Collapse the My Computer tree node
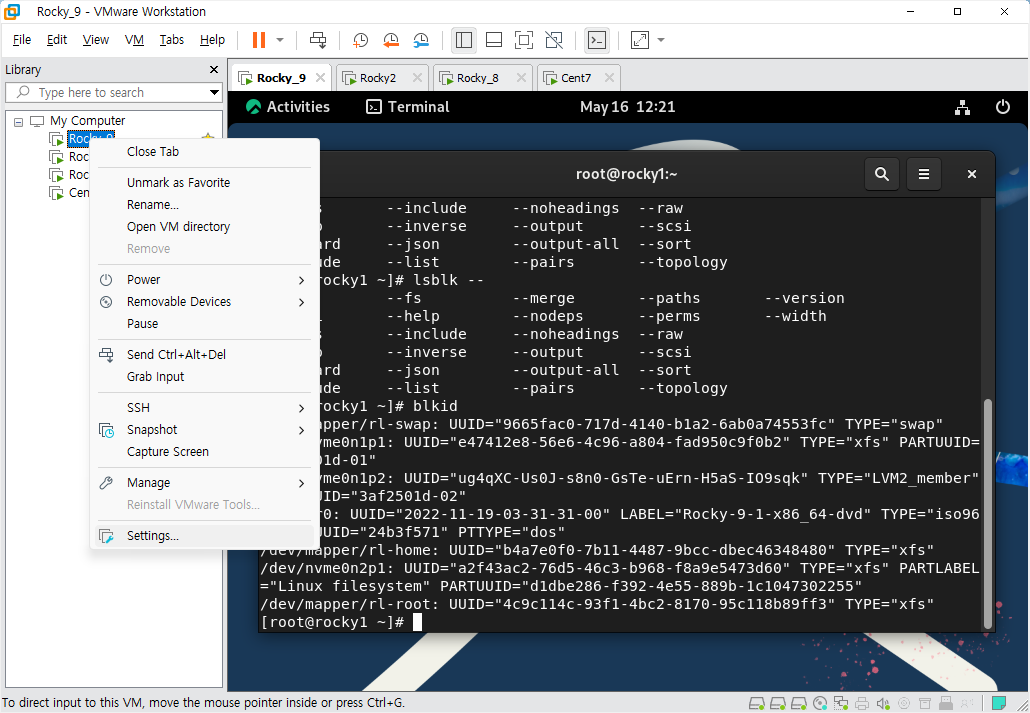The width and height of the screenshot is (1030, 713). [x=18, y=122]
